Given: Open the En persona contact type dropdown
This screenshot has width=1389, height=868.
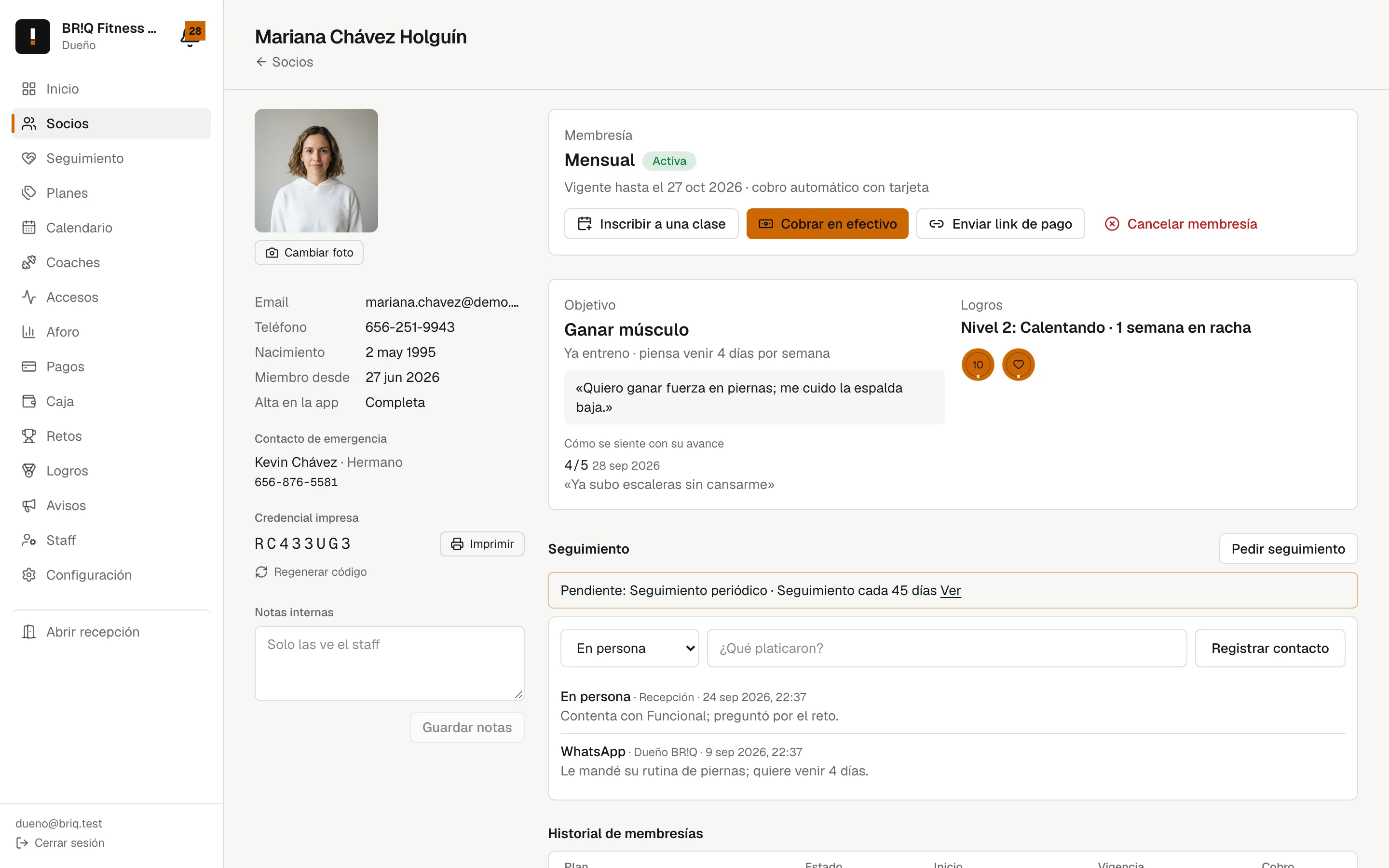Looking at the screenshot, I should pyautogui.click(x=630, y=648).
